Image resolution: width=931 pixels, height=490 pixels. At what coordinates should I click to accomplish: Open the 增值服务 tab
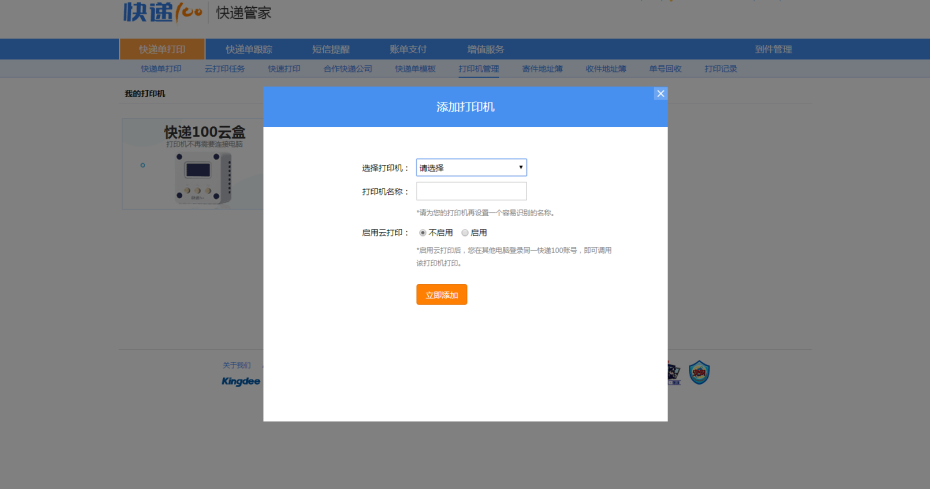[486, 49]
